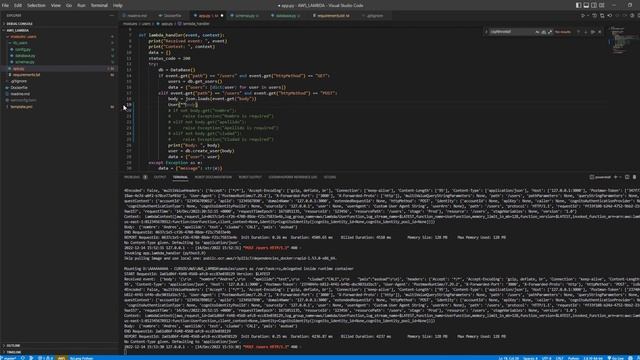640x360 pixels.
Task: Expand the OUTLINE section
Action: coord(59,345)
